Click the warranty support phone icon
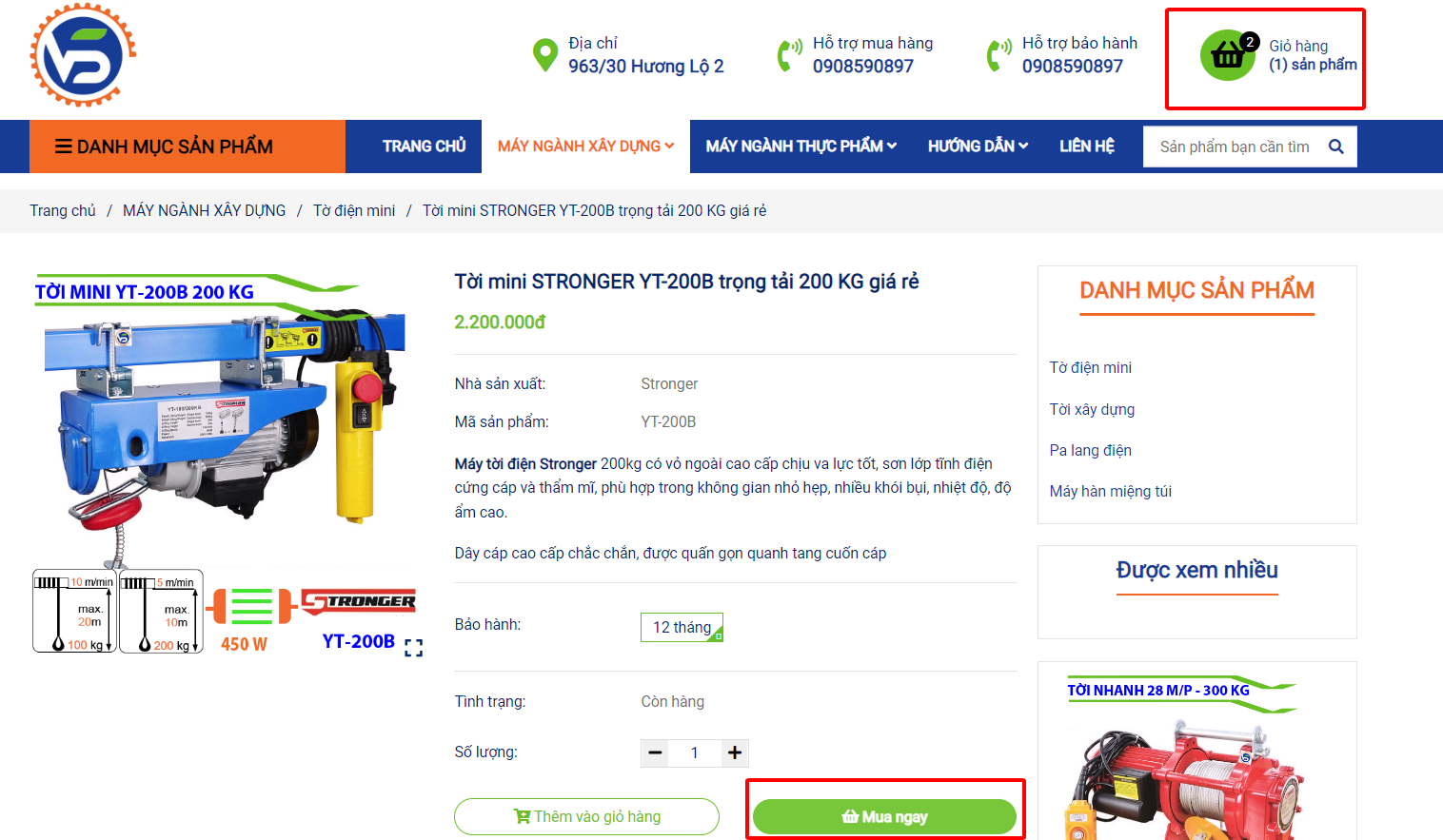Screen dimensions: 1443x840 [999, 55]
